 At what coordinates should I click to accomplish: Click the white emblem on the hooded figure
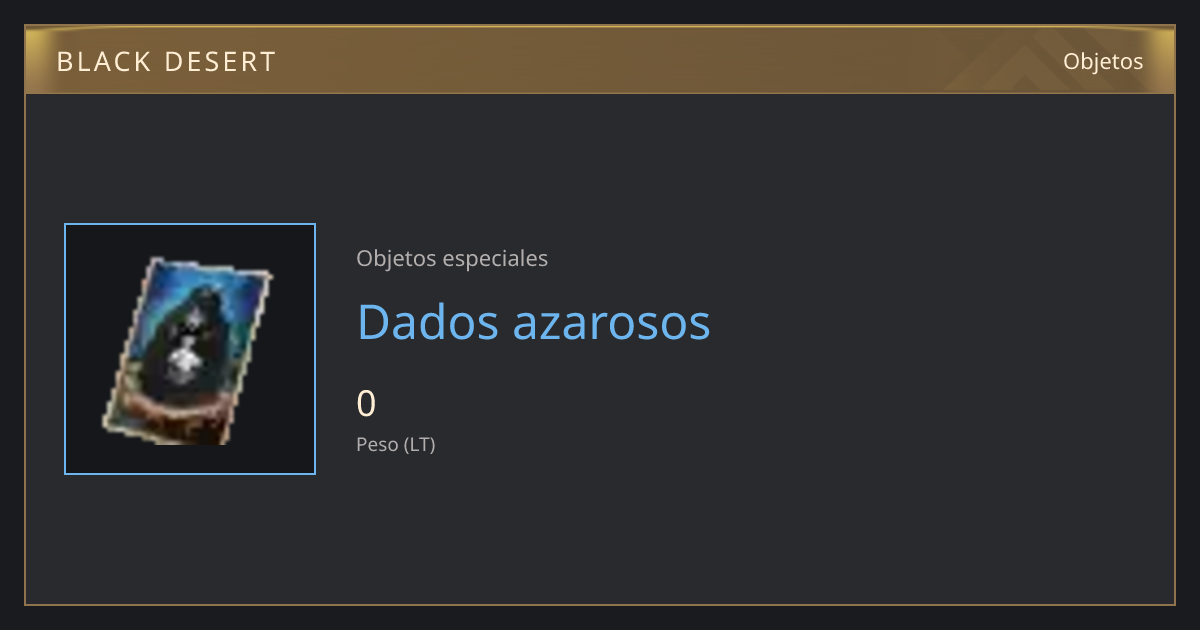(x=181, y=358)
